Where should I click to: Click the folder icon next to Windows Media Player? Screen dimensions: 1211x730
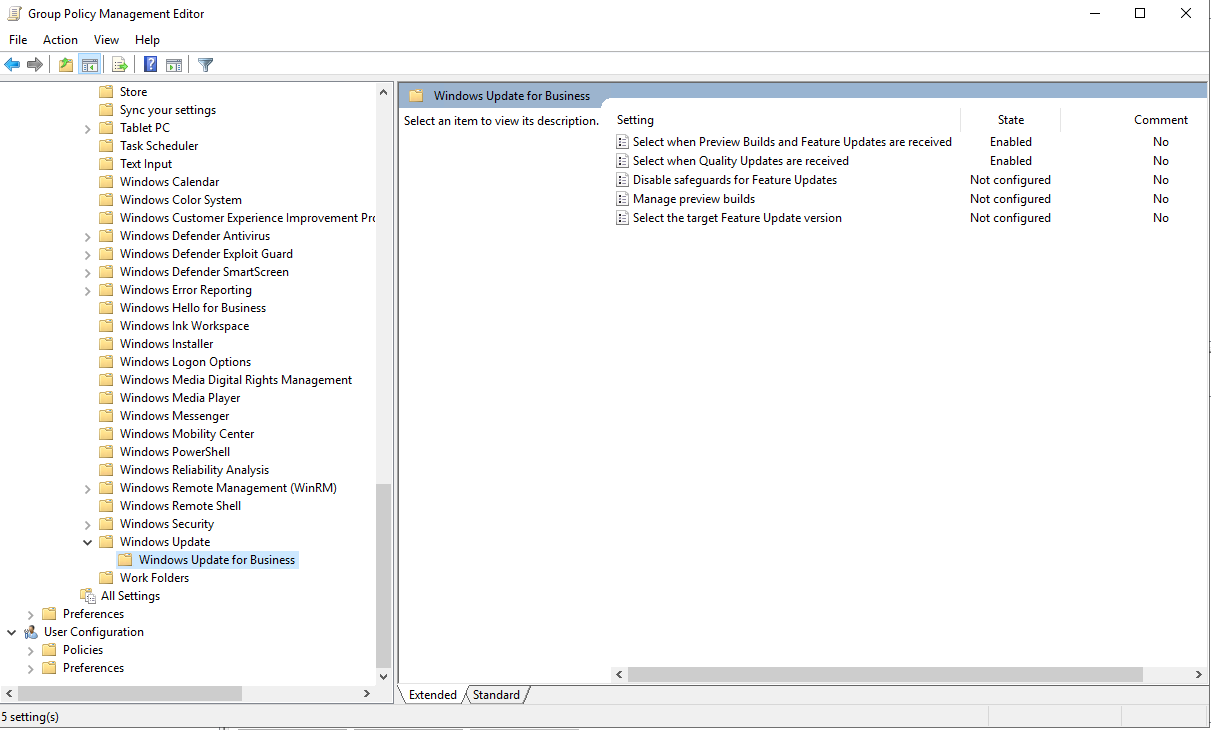(x=106, y=398)
